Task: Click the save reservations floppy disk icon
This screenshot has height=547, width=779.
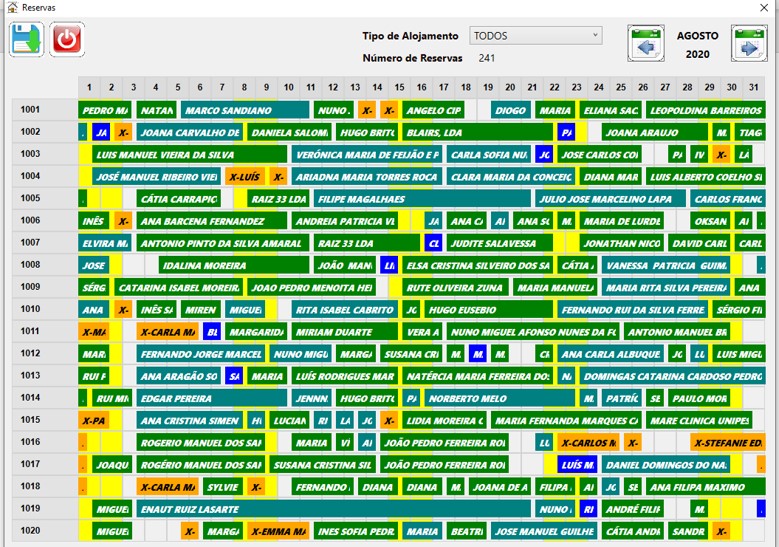Action: 26,39
